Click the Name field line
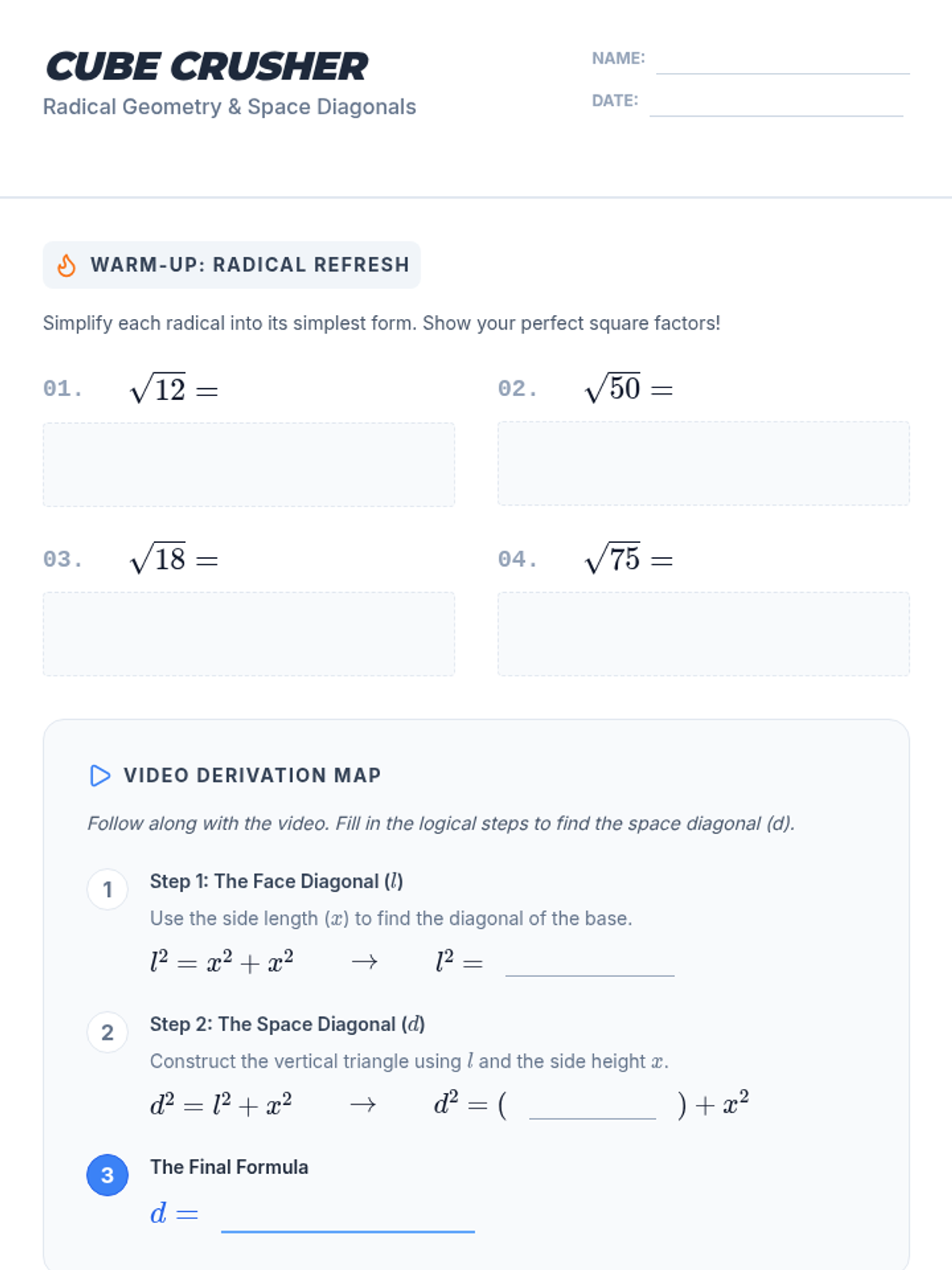The image size is (952, 1270). [782, 62]
